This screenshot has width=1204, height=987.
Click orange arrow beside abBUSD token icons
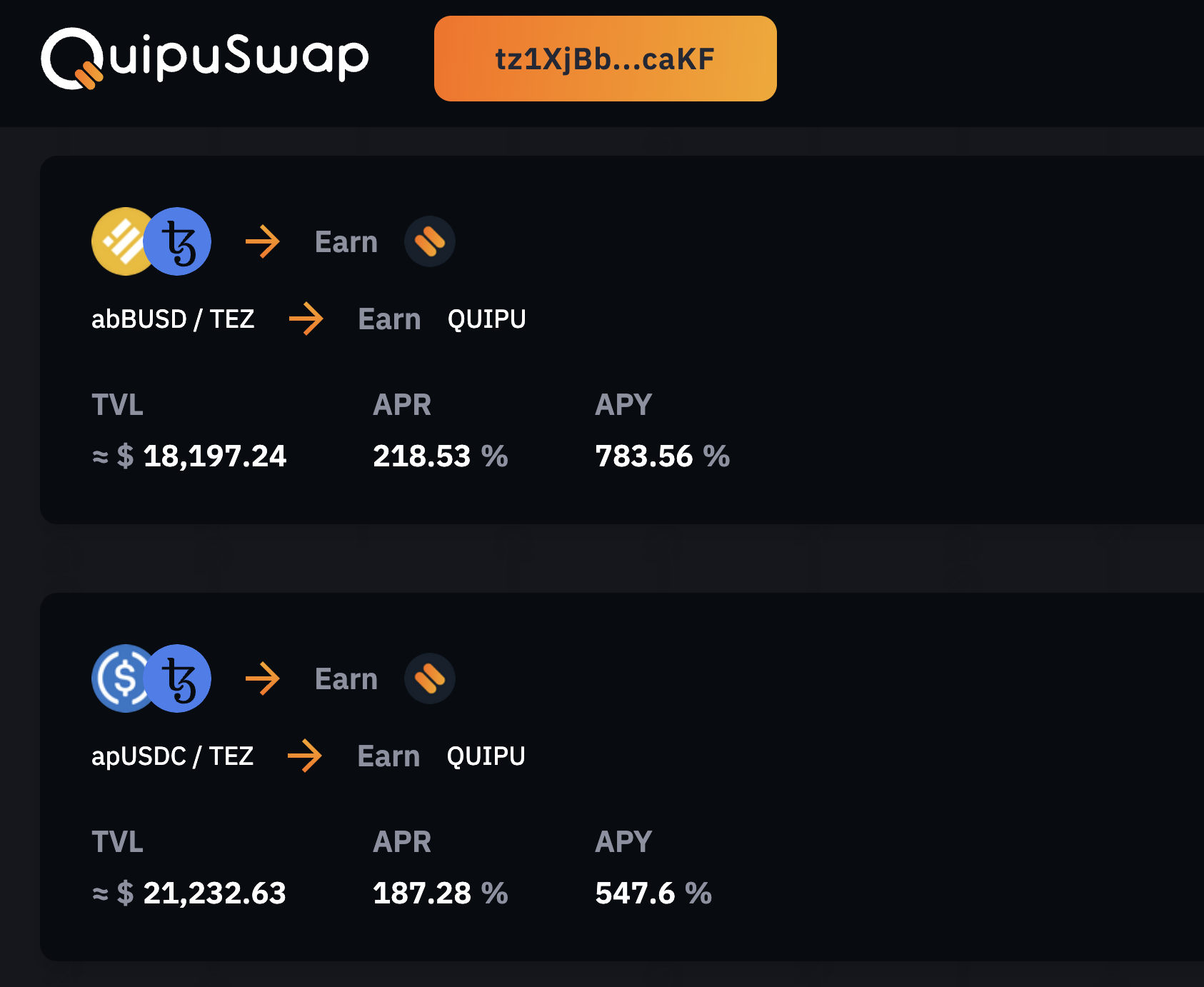tap(263, 241)
